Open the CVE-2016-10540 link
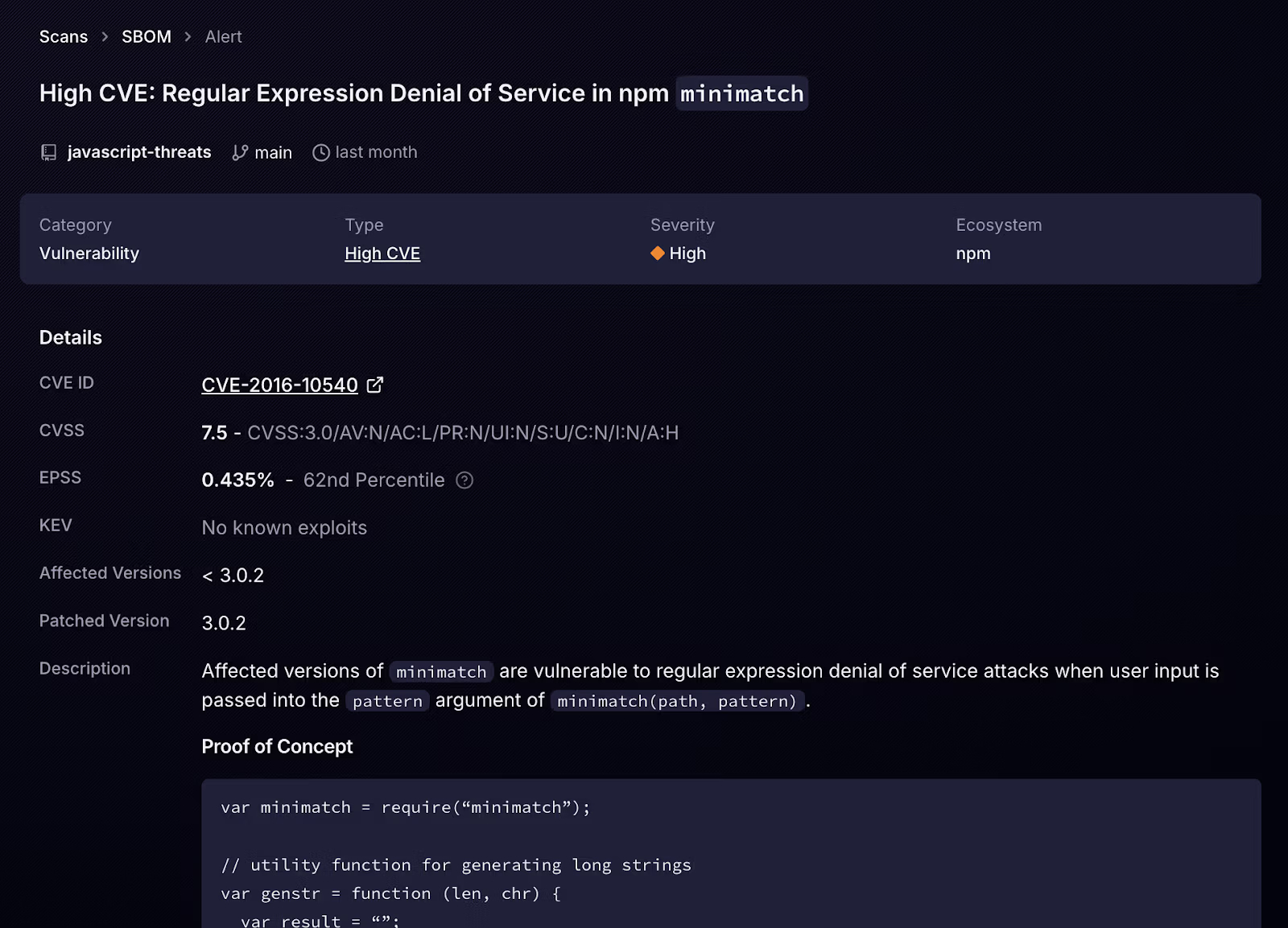The height and width of the screenshot is (928, 1288). (279, 386)
